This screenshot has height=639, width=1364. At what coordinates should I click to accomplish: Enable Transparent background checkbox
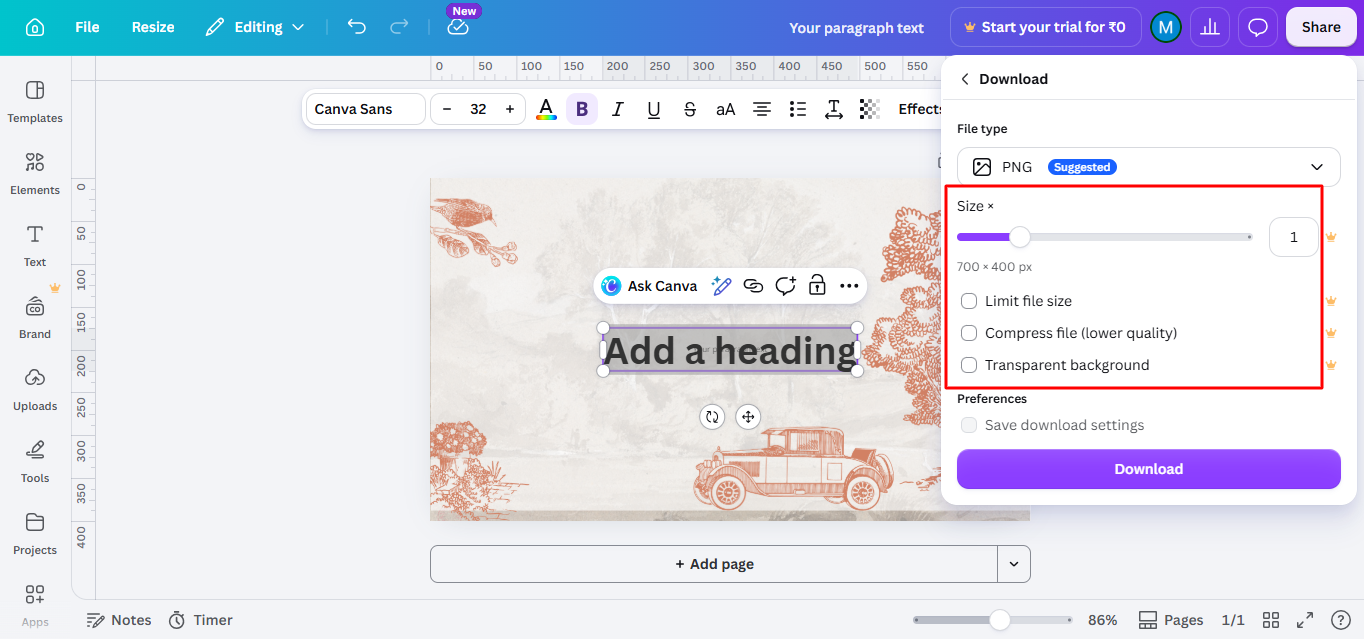[969, 365]
